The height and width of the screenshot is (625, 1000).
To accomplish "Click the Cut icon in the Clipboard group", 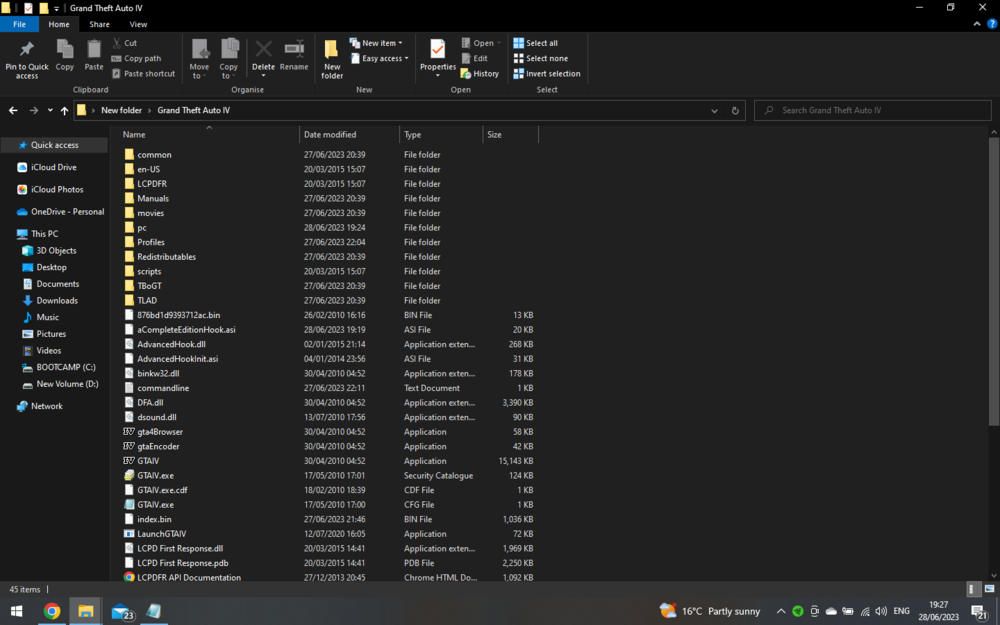I will point(127,43).
